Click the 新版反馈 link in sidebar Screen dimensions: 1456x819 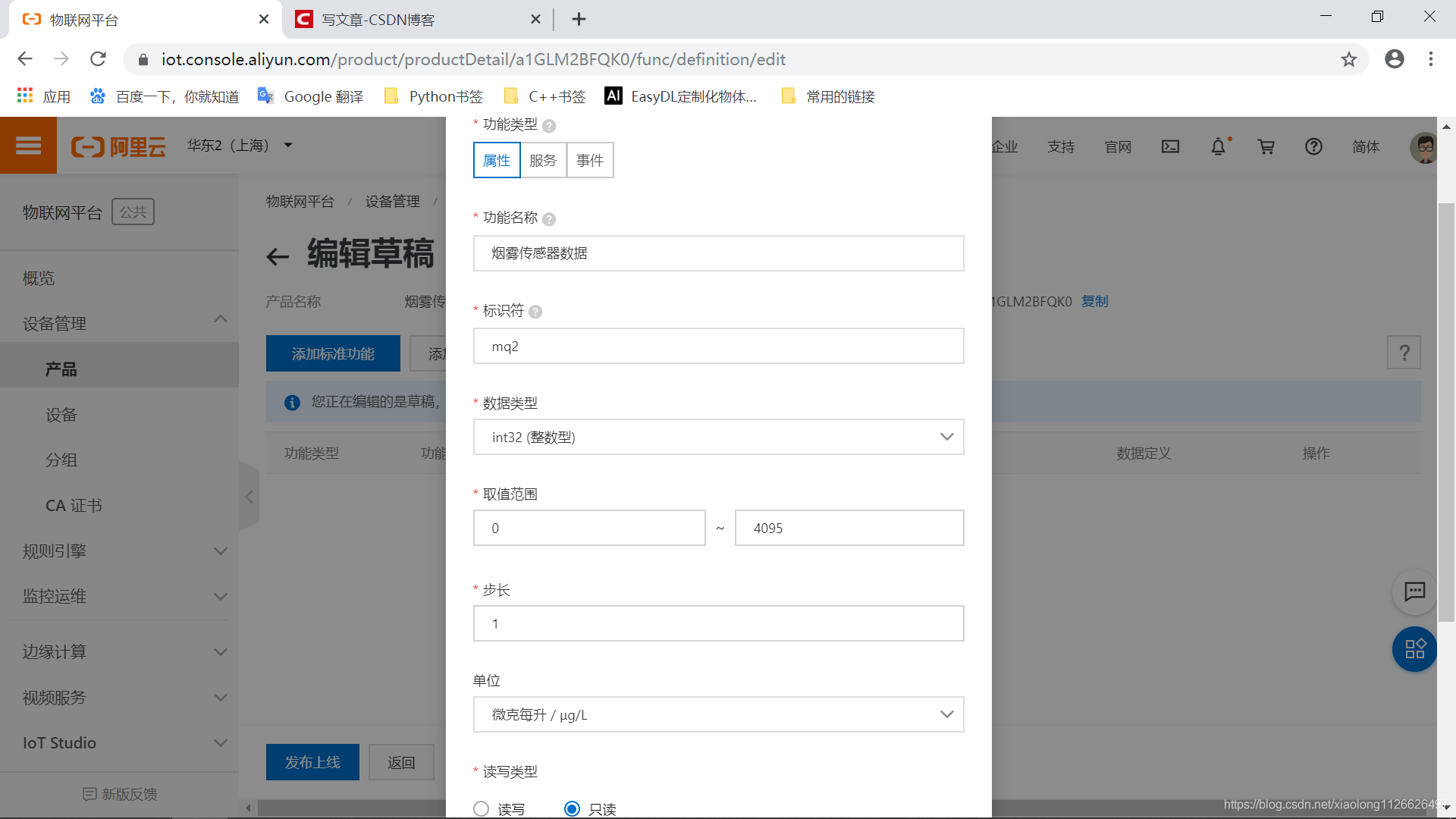point(120,794)
